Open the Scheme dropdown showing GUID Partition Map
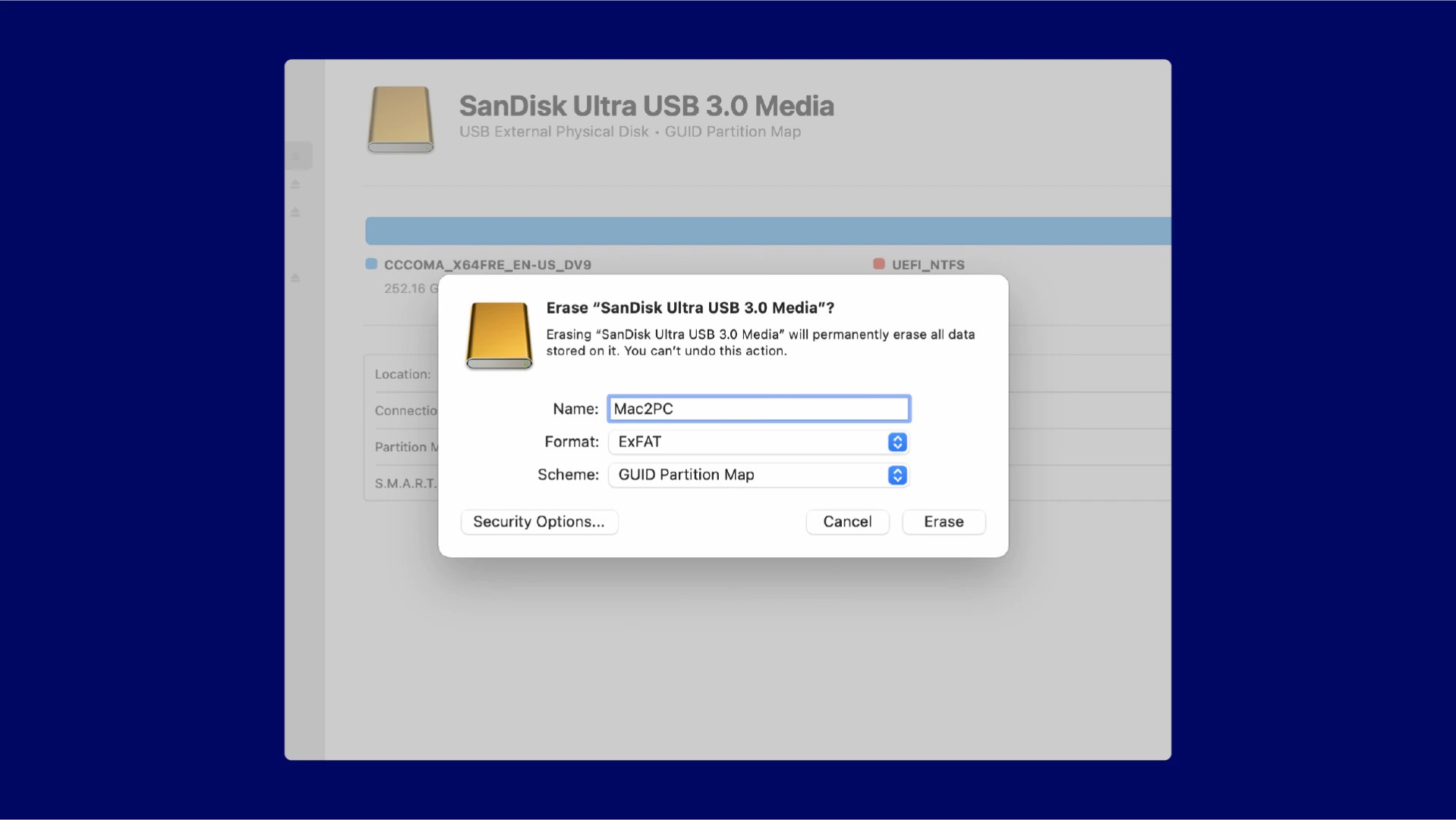Screen dimensions: 1456x820 tap(758, 475)
